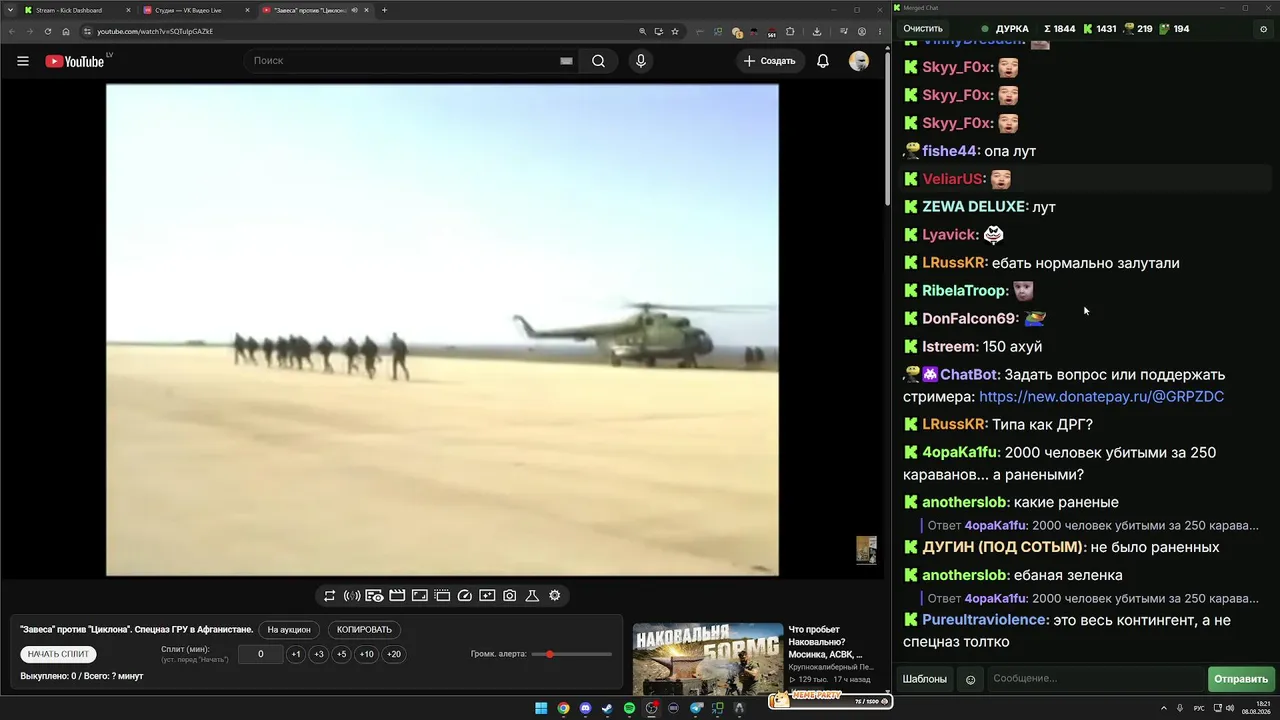Click the split minutes input field

click(261, 654)
